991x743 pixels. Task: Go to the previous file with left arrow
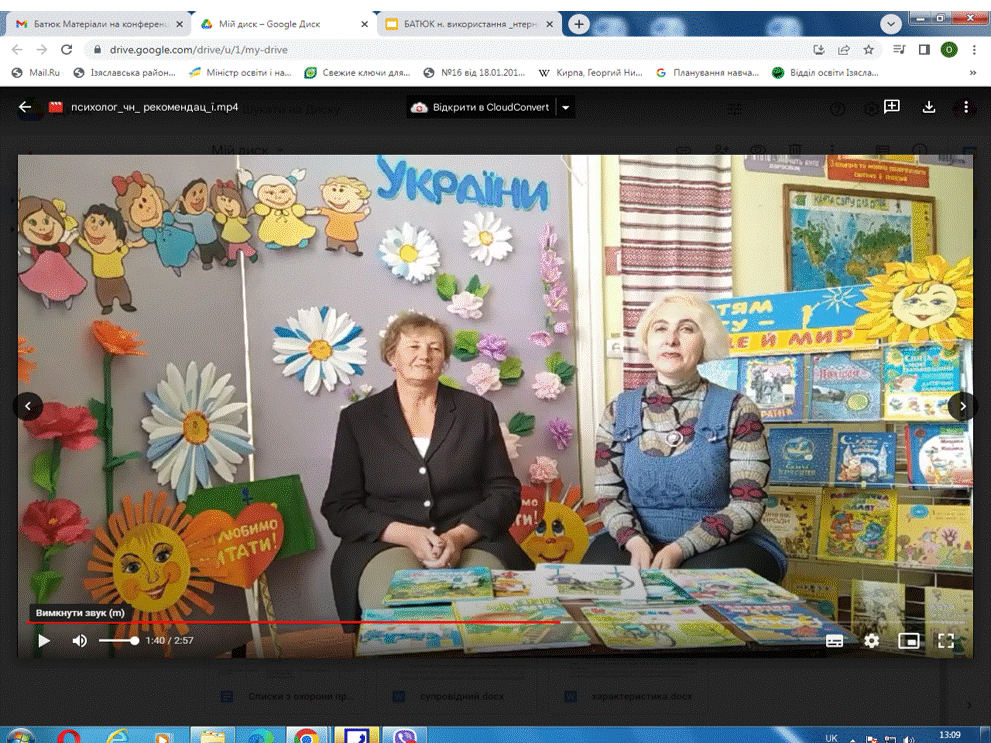(28, 405)
